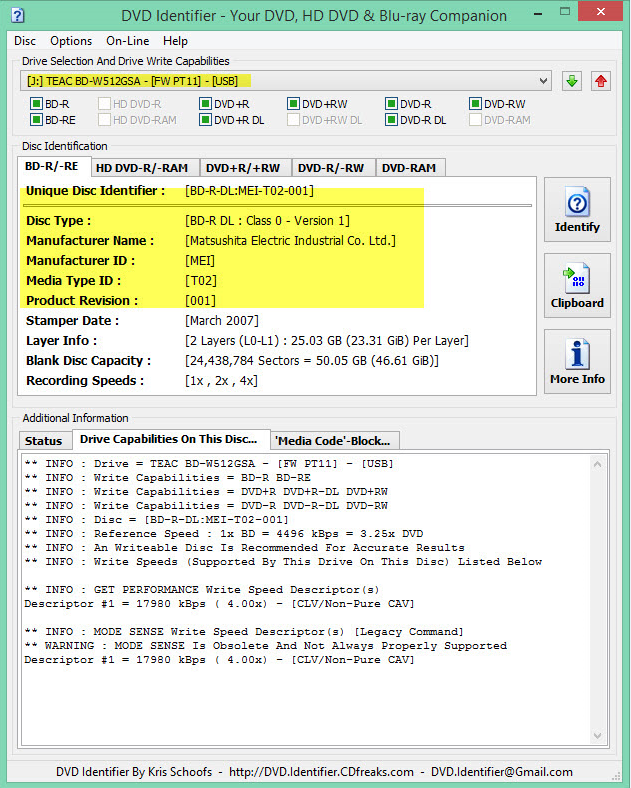The height and width of the screenshot is (788, 631).
Task: Switch to the HD DVD-R/-RAM tab
Action: pyautogui.click(x=142, y=168)
